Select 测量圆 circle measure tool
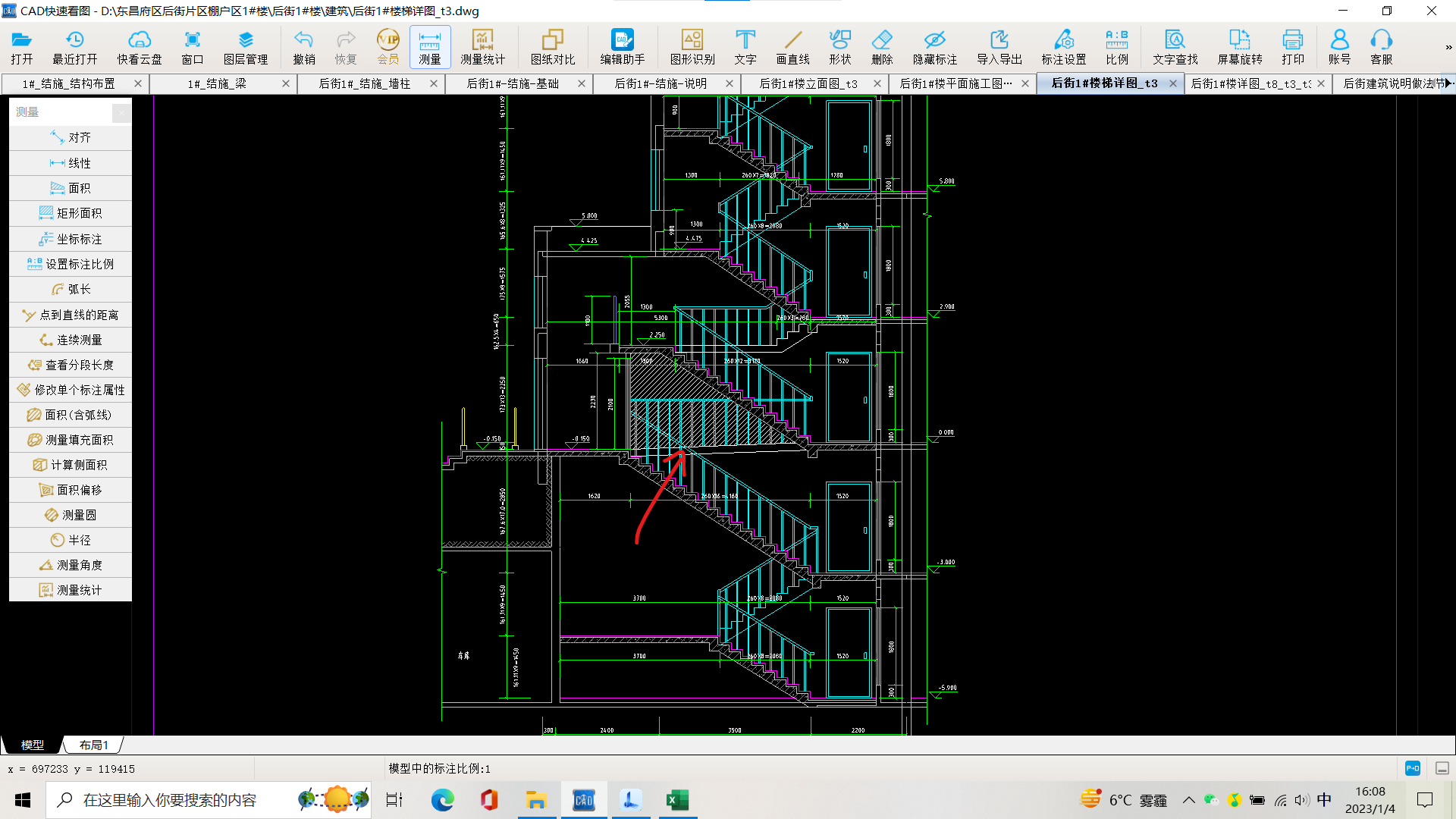The image size is (1456, 819). point(71,515)
